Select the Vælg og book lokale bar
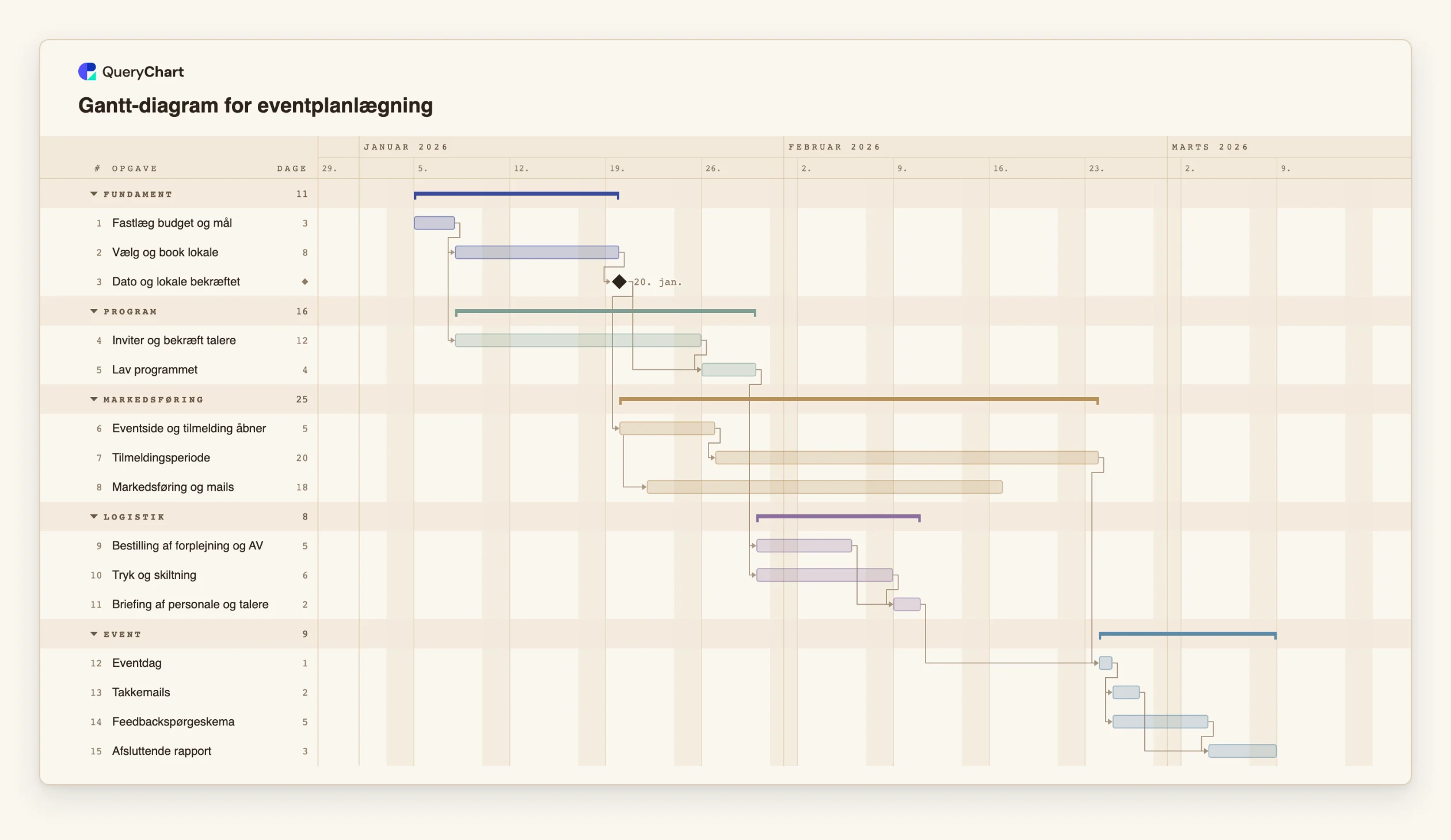 point(536,252)
